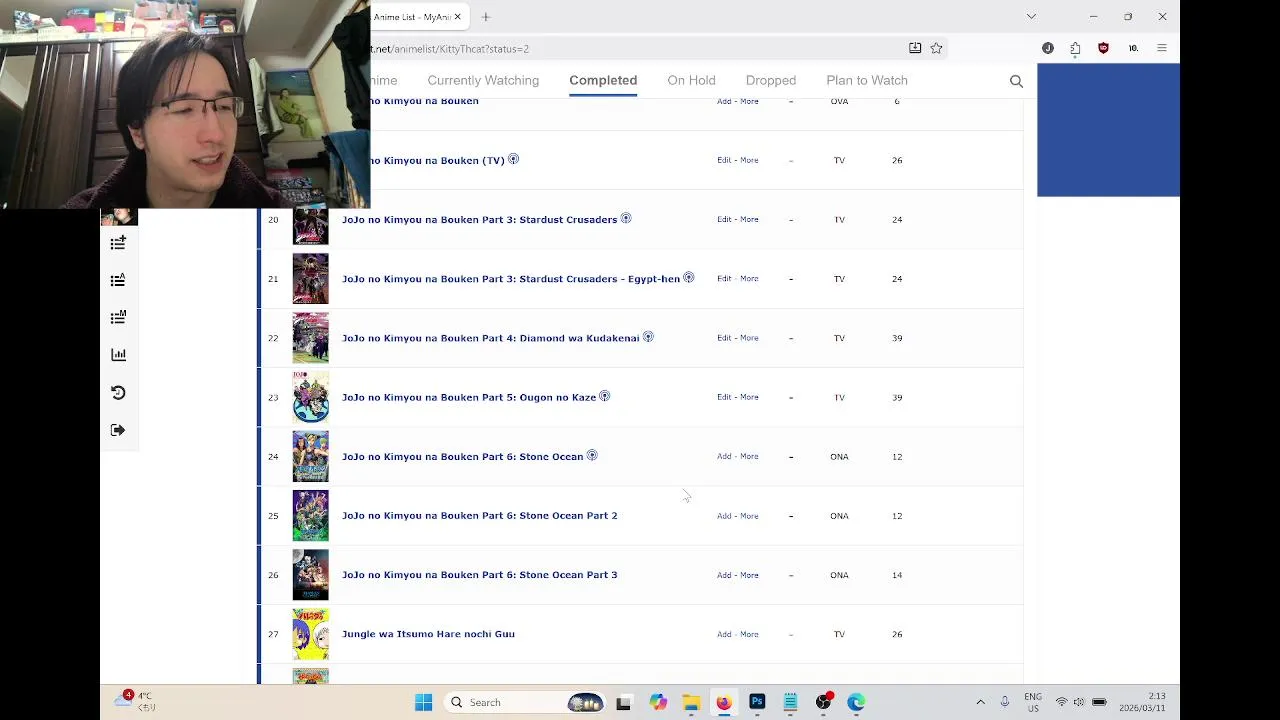Click the Ougon no Kaze cover thumbnail
This screenshot has height=720, width=1280.
tap(310, 397)
